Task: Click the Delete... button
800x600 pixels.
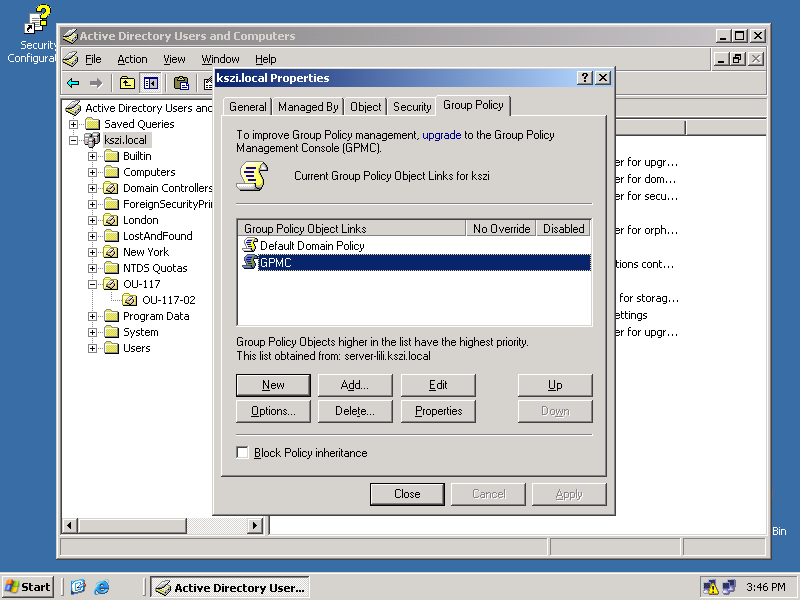Action: tap(355, 411)
